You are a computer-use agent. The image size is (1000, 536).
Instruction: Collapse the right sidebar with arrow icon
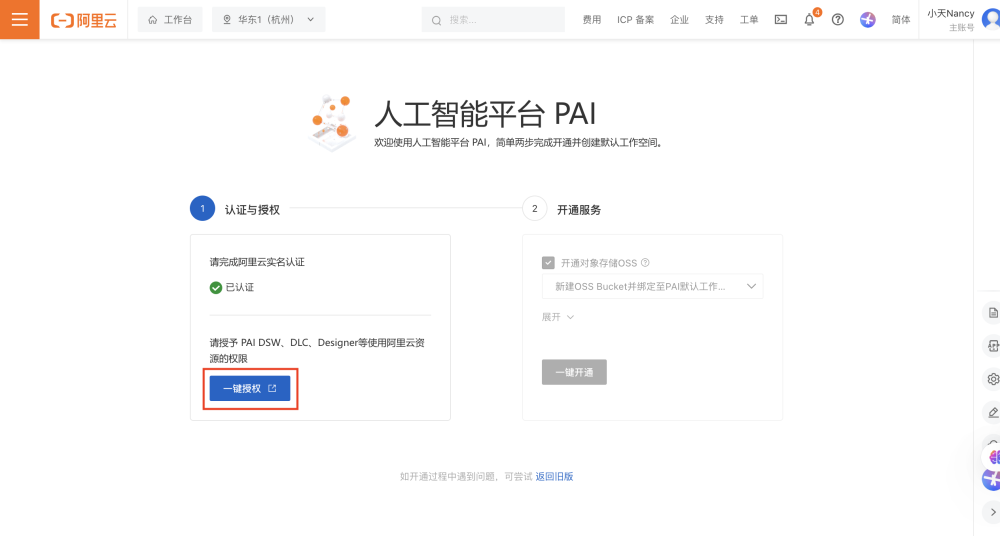click(x=993, y=512)
